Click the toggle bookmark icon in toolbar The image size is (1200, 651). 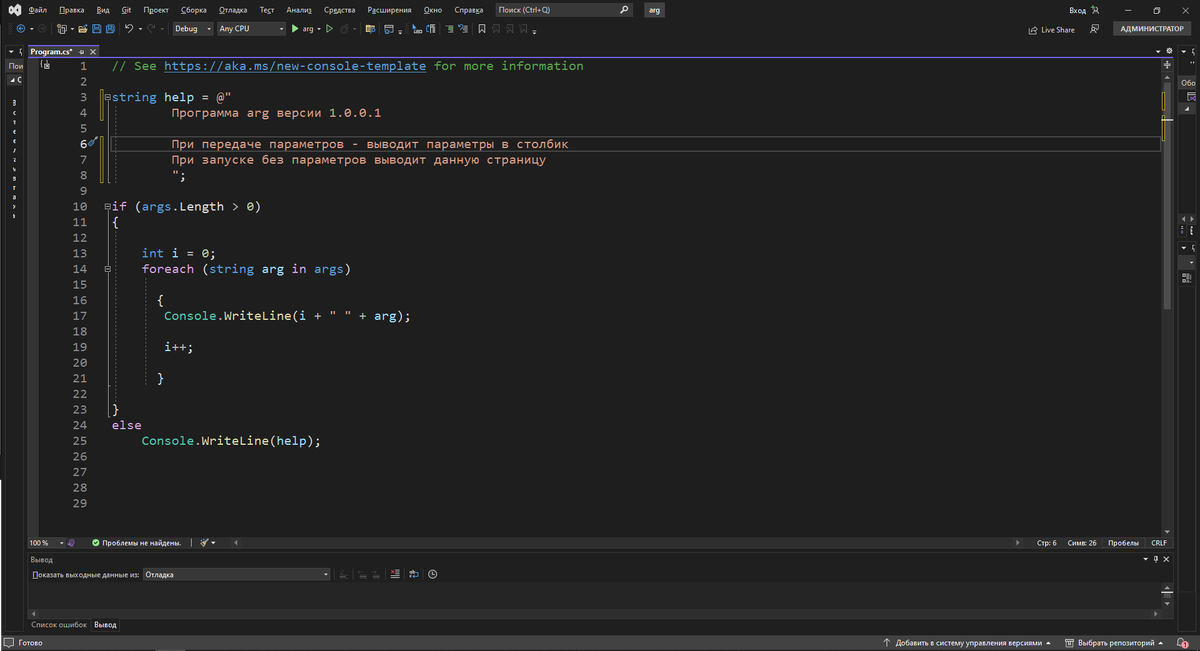(x=482, y=29)
